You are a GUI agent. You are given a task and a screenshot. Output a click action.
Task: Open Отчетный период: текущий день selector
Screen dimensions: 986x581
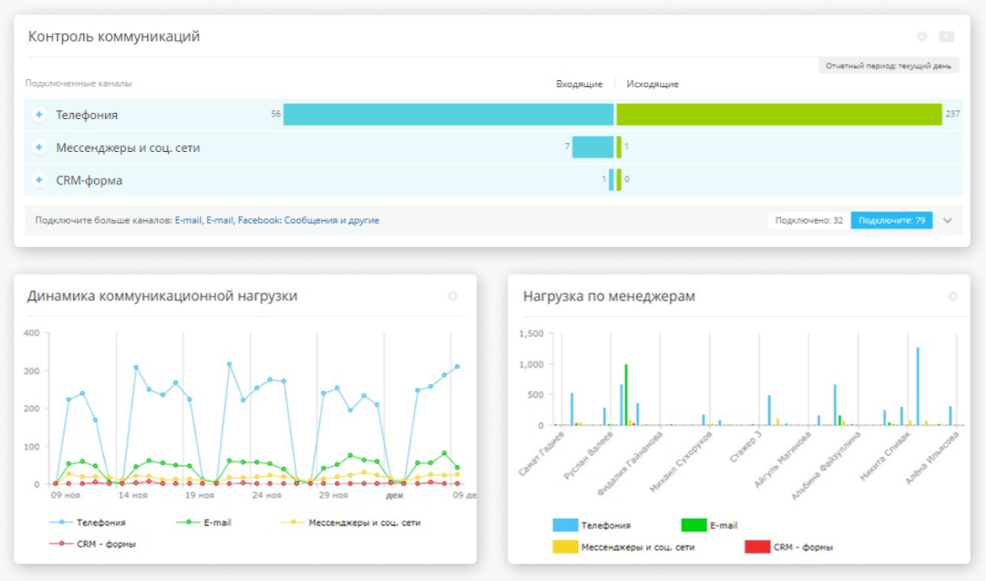coord(889,65)
